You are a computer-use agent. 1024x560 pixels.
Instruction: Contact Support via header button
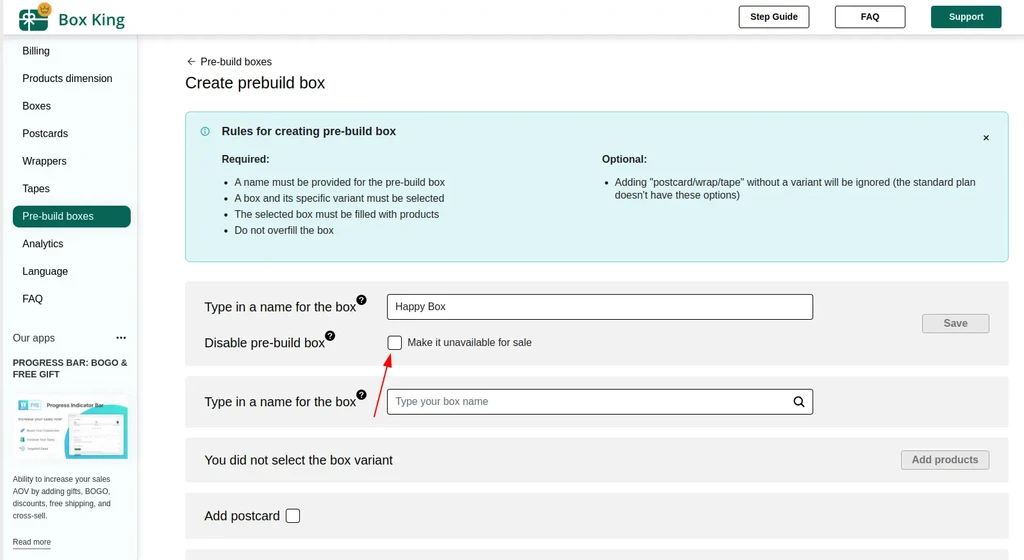[x=966, y=17]
